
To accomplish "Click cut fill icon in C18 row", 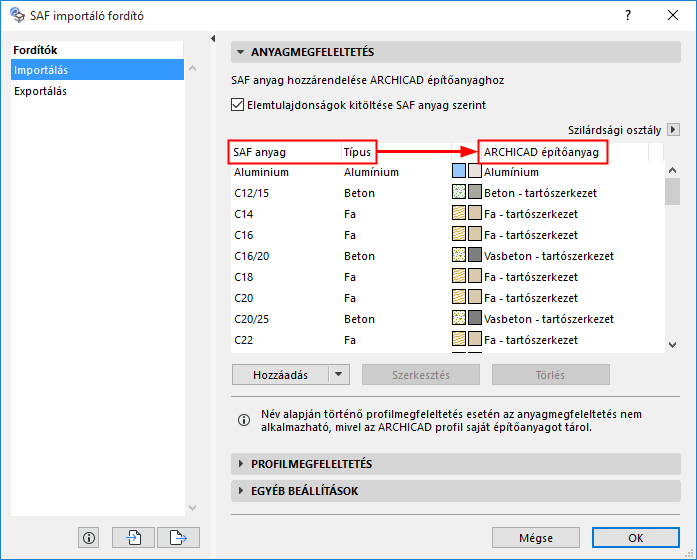I will pyautogui.click(x=459, y=276).
